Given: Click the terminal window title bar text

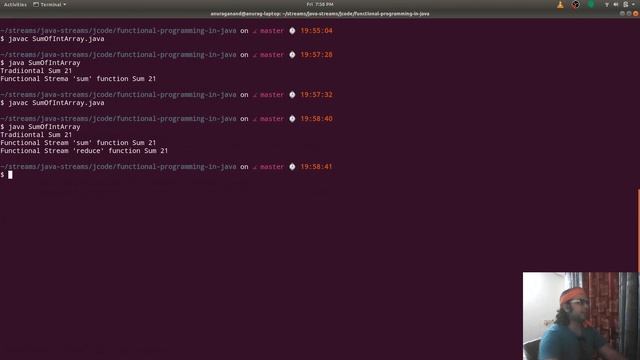Looking at the screenshot, I should pos(320,13).
